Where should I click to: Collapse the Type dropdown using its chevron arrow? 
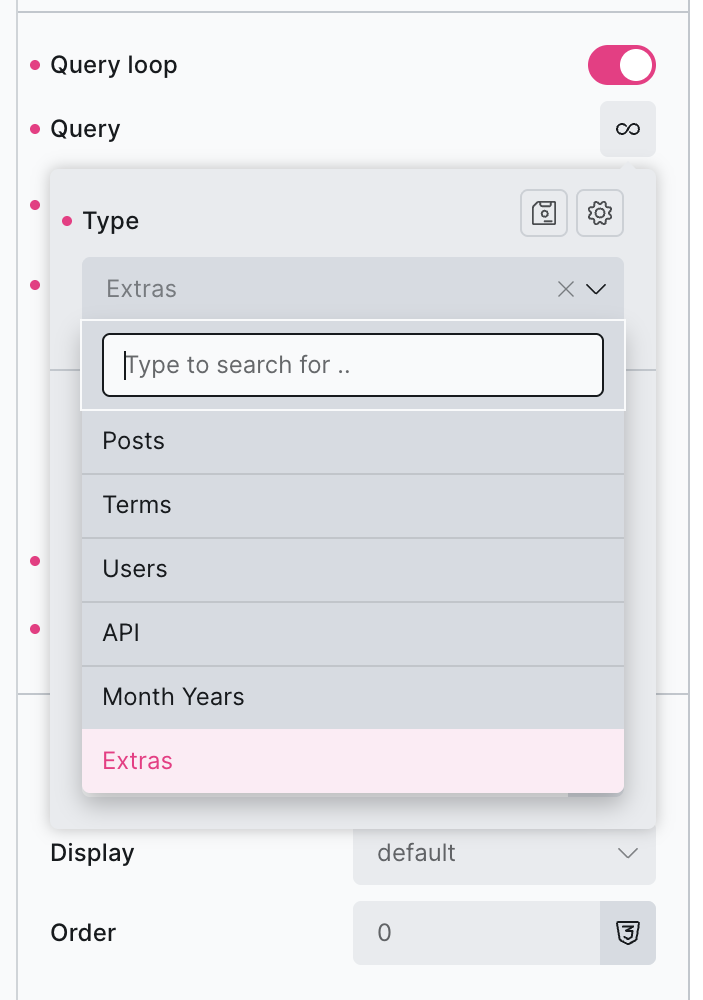coord(597,289)
